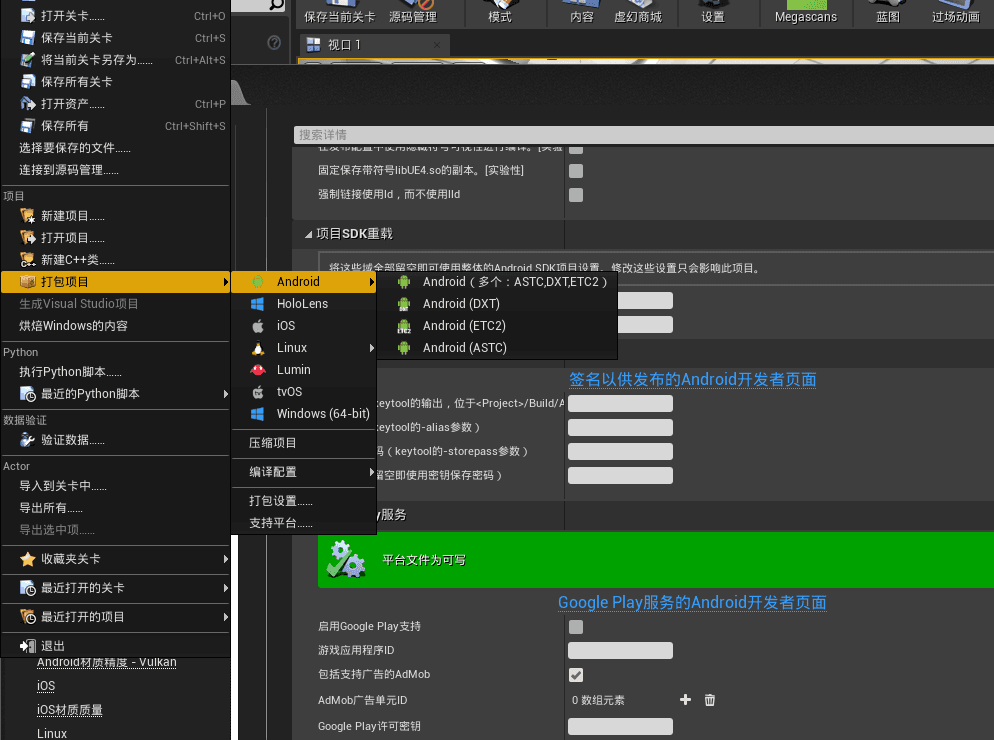Click the Android (DXT) robot icon
This screenshot has height=740, width=994.
(404, 304)
